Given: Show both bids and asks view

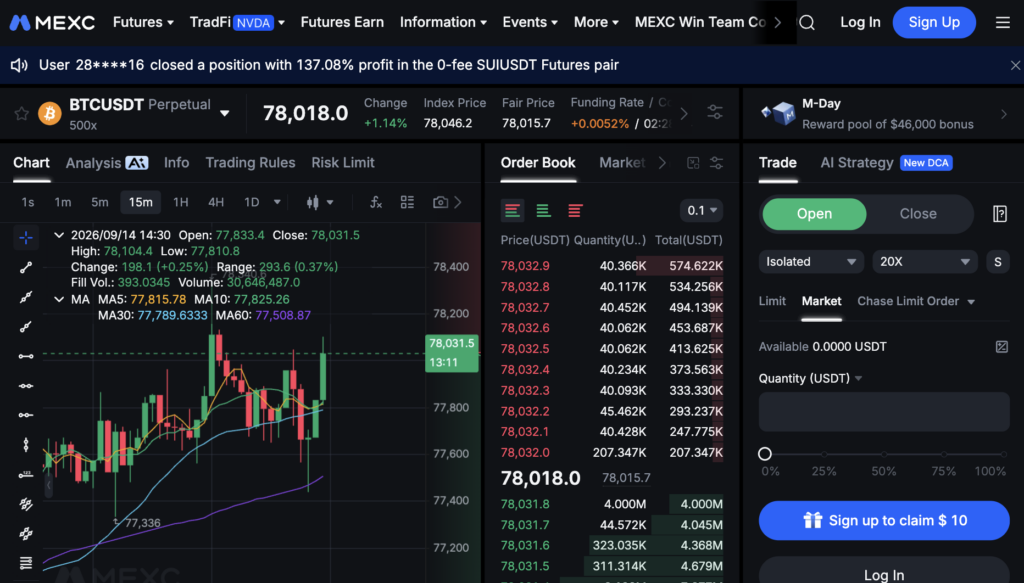Looking at the screenshot, I should [x=513, y=211].
